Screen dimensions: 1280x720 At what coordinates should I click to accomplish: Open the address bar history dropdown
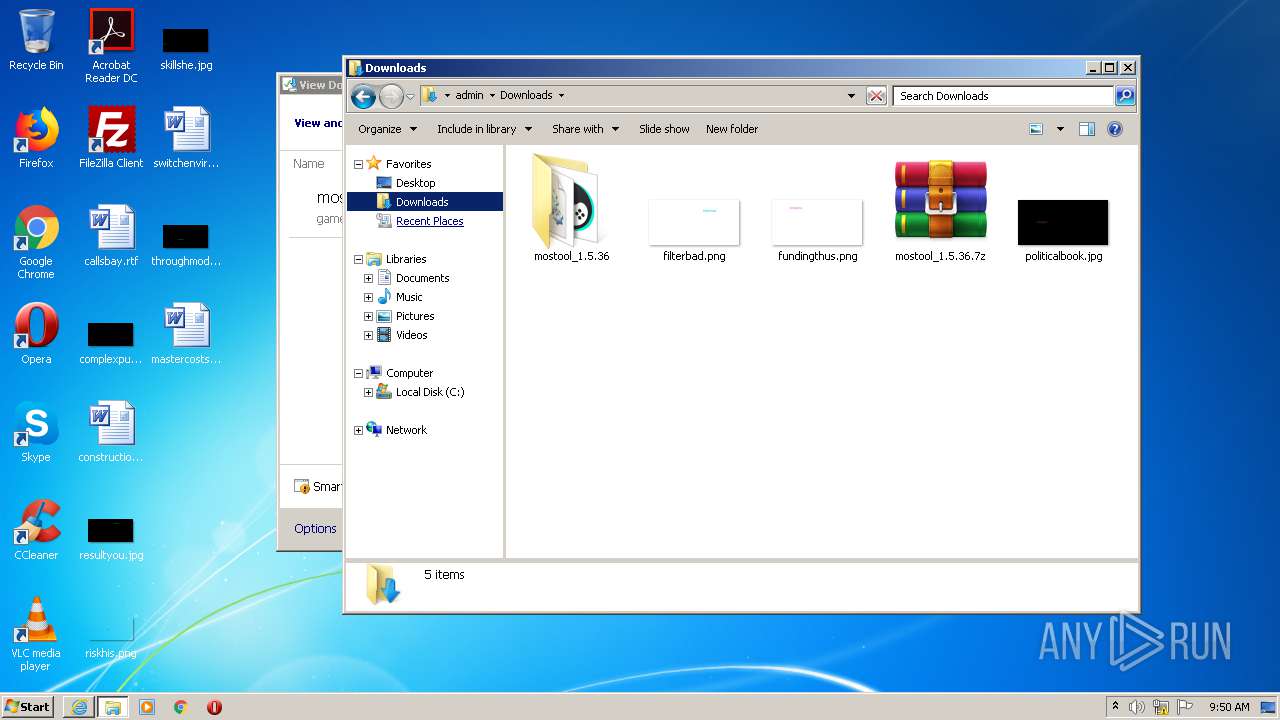(852, 96)
